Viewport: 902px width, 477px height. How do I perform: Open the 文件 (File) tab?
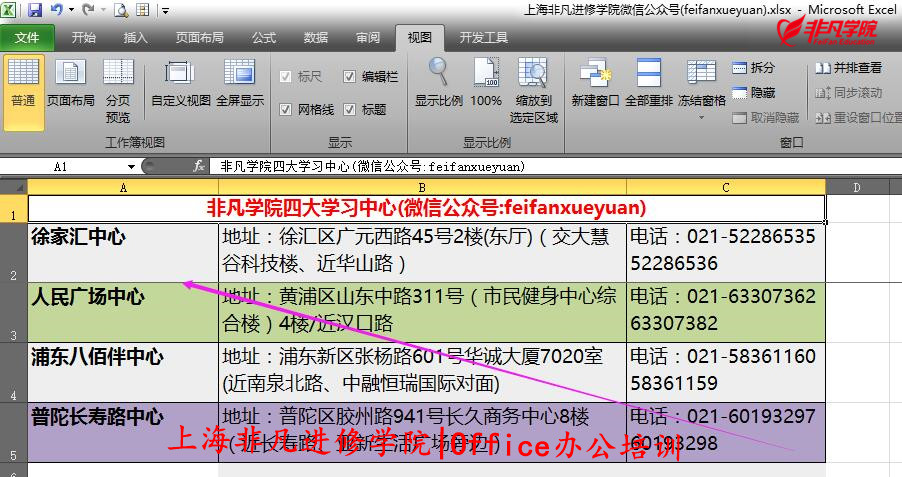coord(27,38)
